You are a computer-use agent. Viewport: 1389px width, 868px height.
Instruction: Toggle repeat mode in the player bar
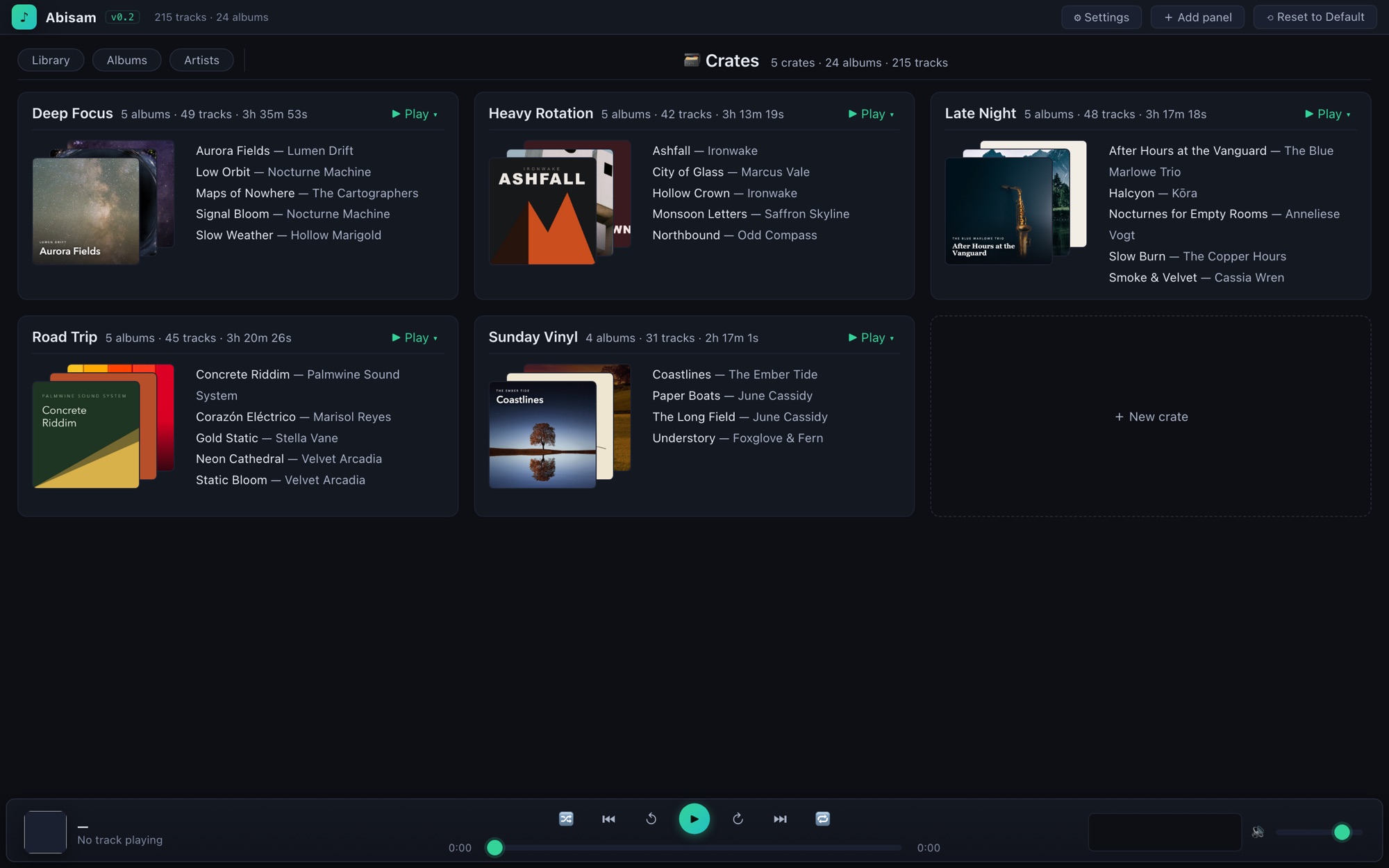pos(822,819)
